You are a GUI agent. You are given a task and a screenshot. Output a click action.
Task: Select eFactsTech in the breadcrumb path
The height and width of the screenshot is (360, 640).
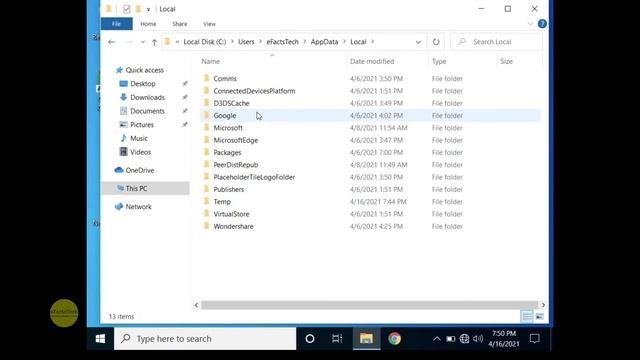[282, 42]
